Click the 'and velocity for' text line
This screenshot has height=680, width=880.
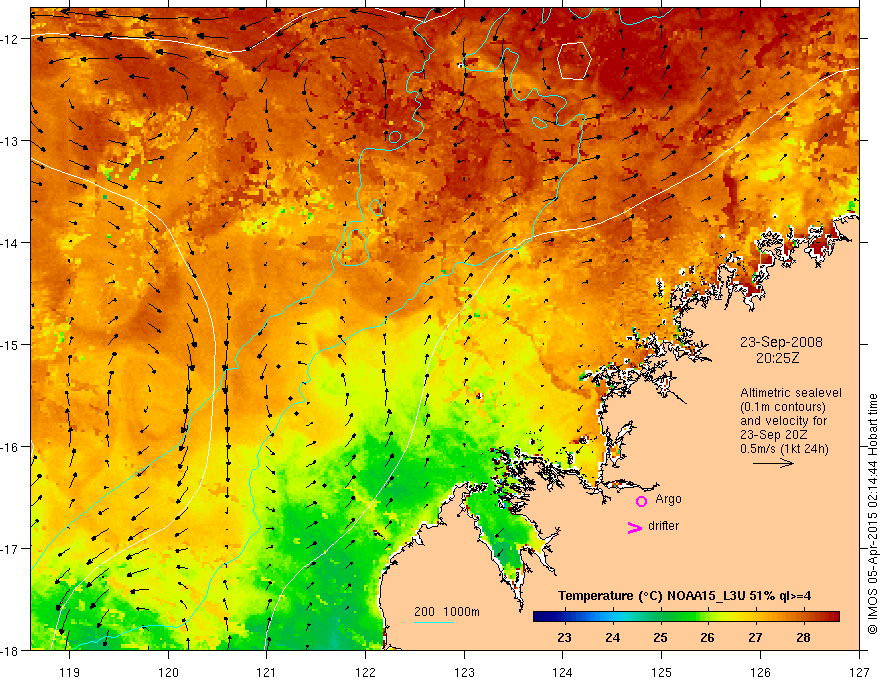point(783,421)
